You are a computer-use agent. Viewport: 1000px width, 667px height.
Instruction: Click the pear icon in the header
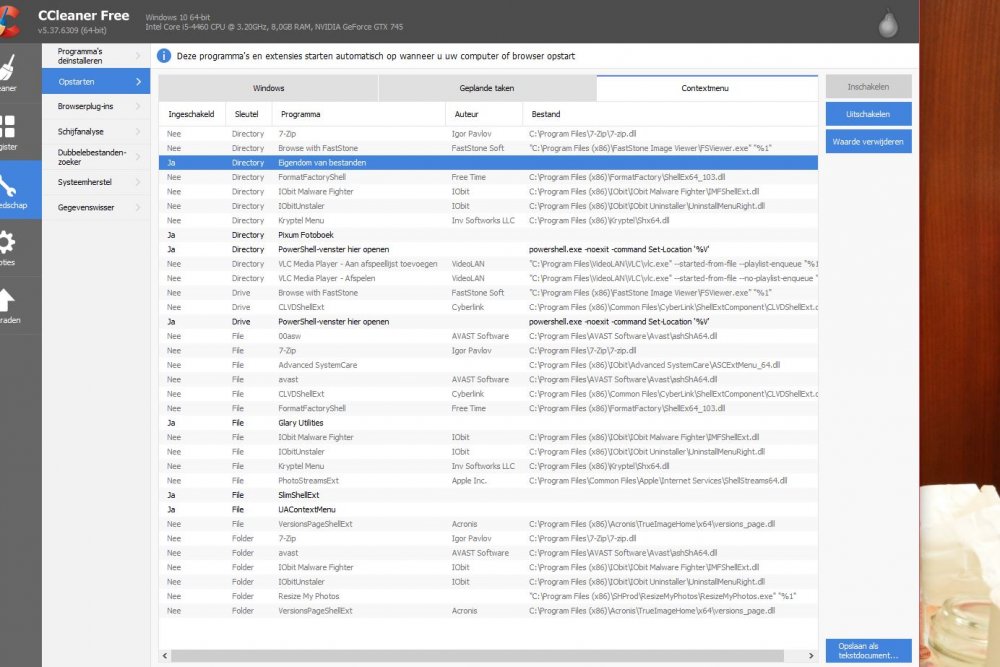pos(886,22)
